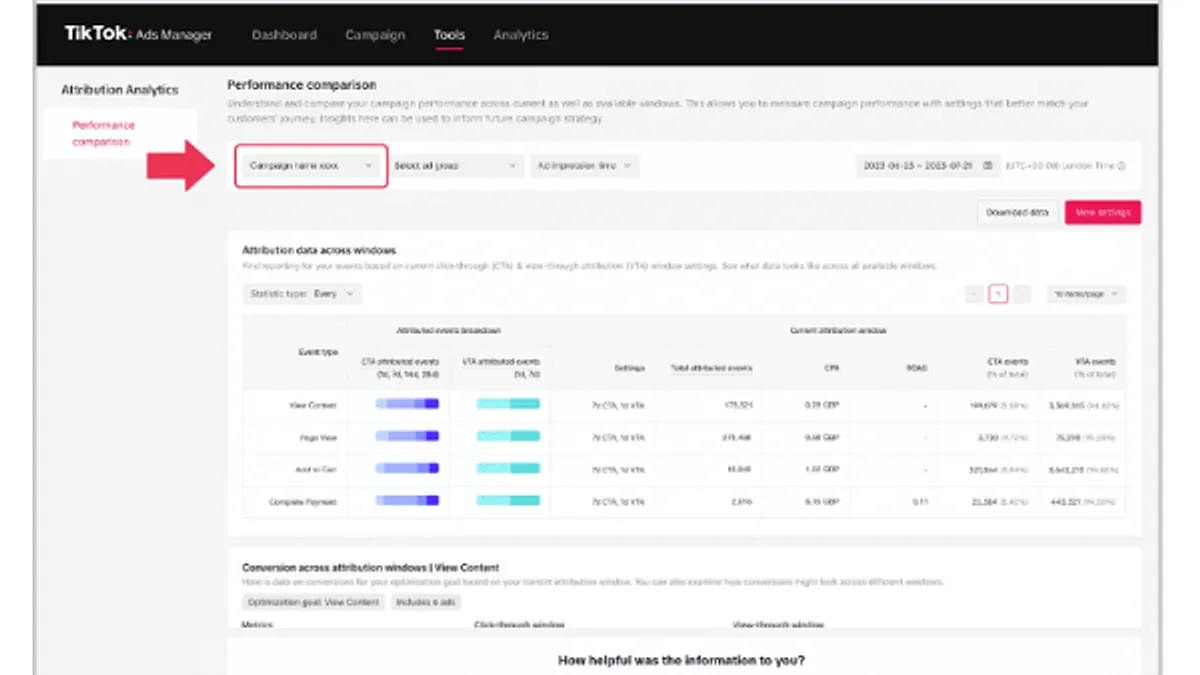
Task: Click the Total attributed events column header
Action: tap(711, 368)
